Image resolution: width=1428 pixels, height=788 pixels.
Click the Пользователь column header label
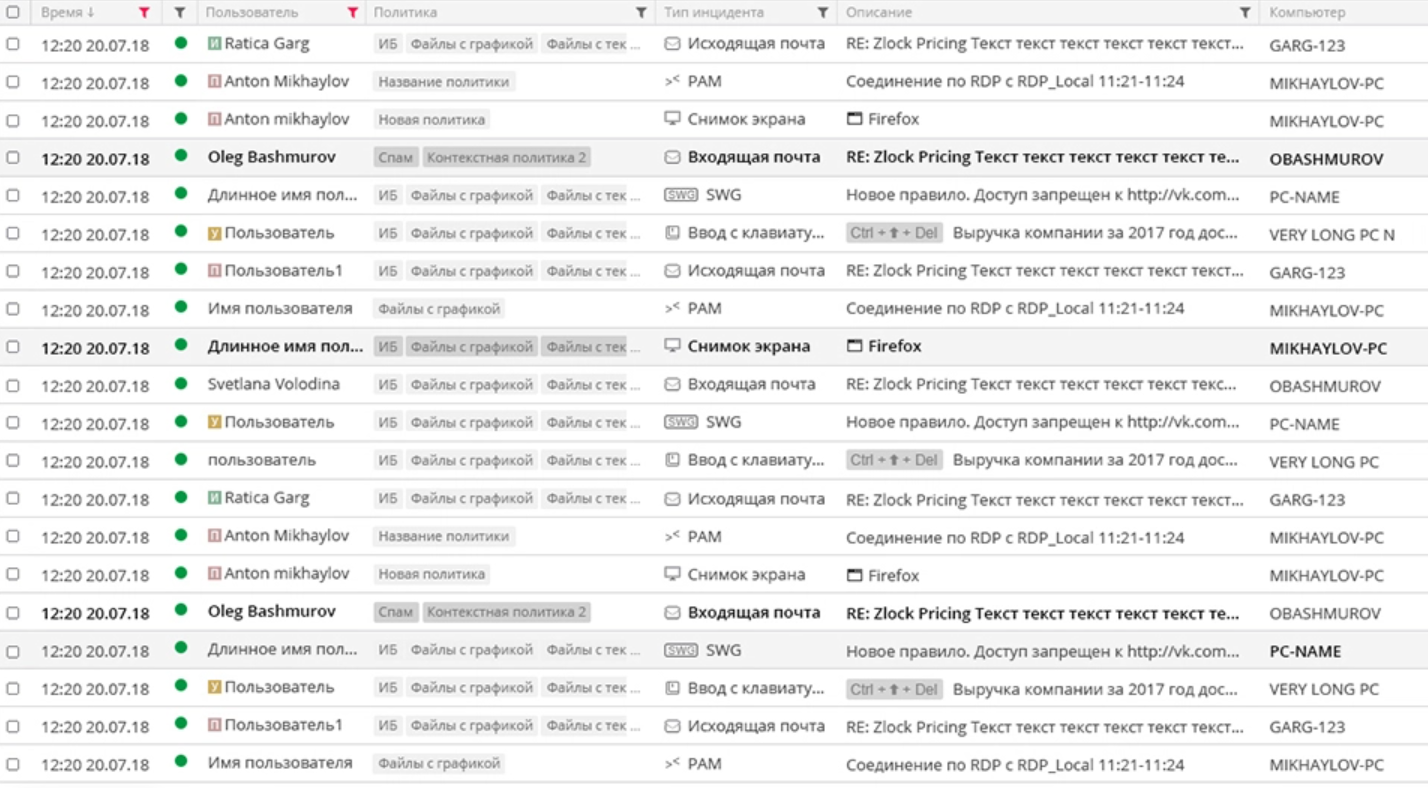point(252,13)
